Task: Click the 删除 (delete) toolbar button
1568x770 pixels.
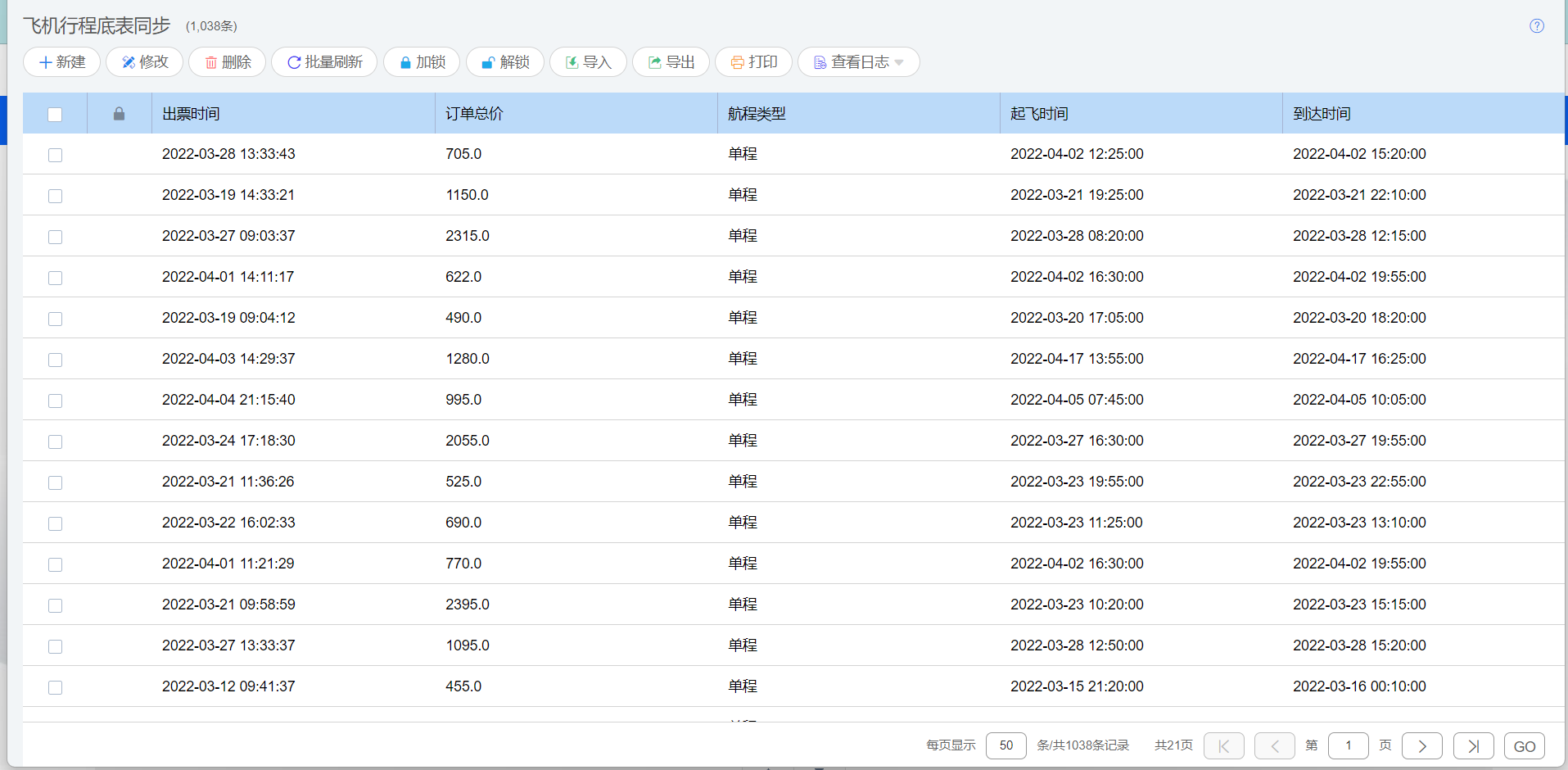Action: (227, 62)
